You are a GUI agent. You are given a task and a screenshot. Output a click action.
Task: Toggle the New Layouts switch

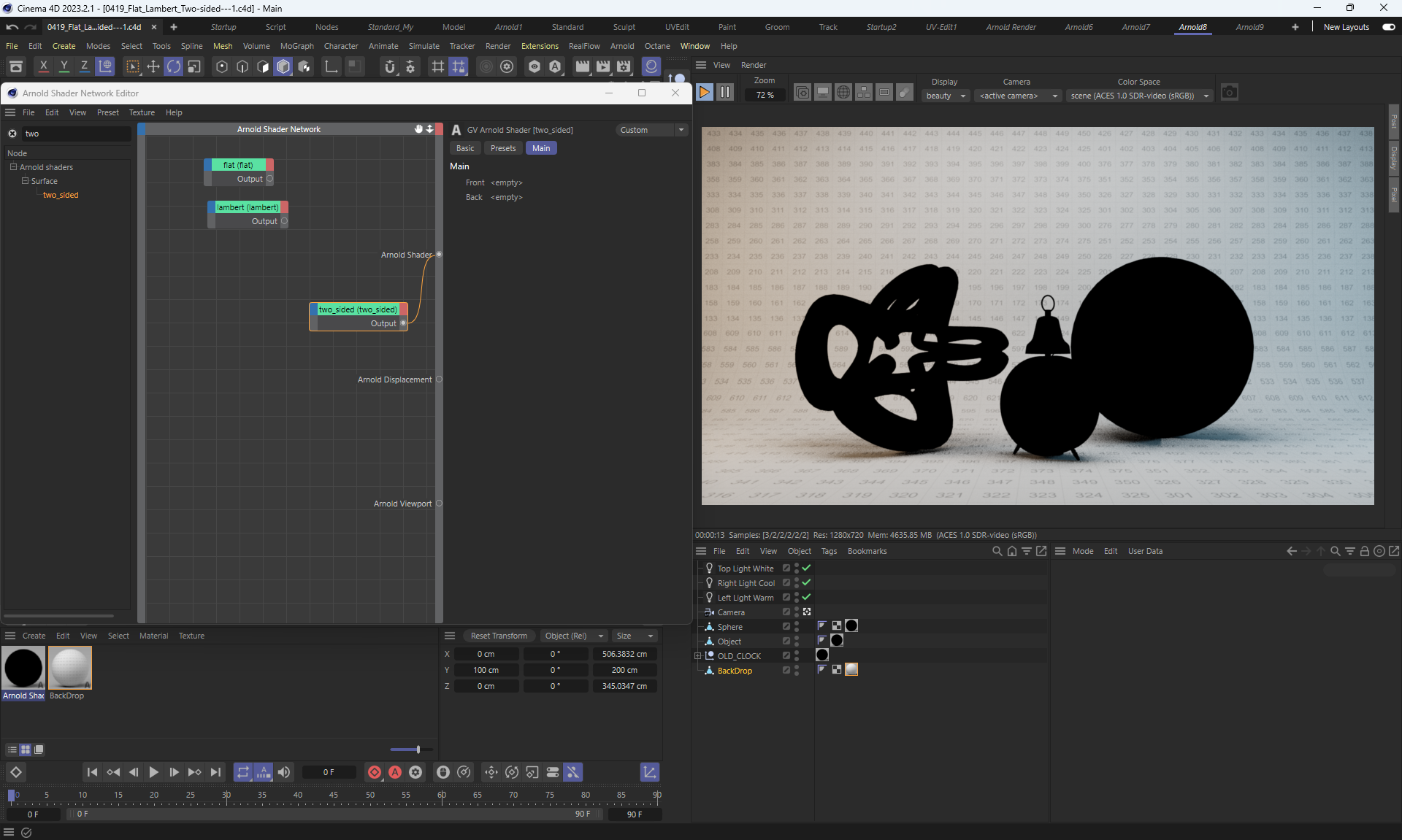coord(1388,27)
